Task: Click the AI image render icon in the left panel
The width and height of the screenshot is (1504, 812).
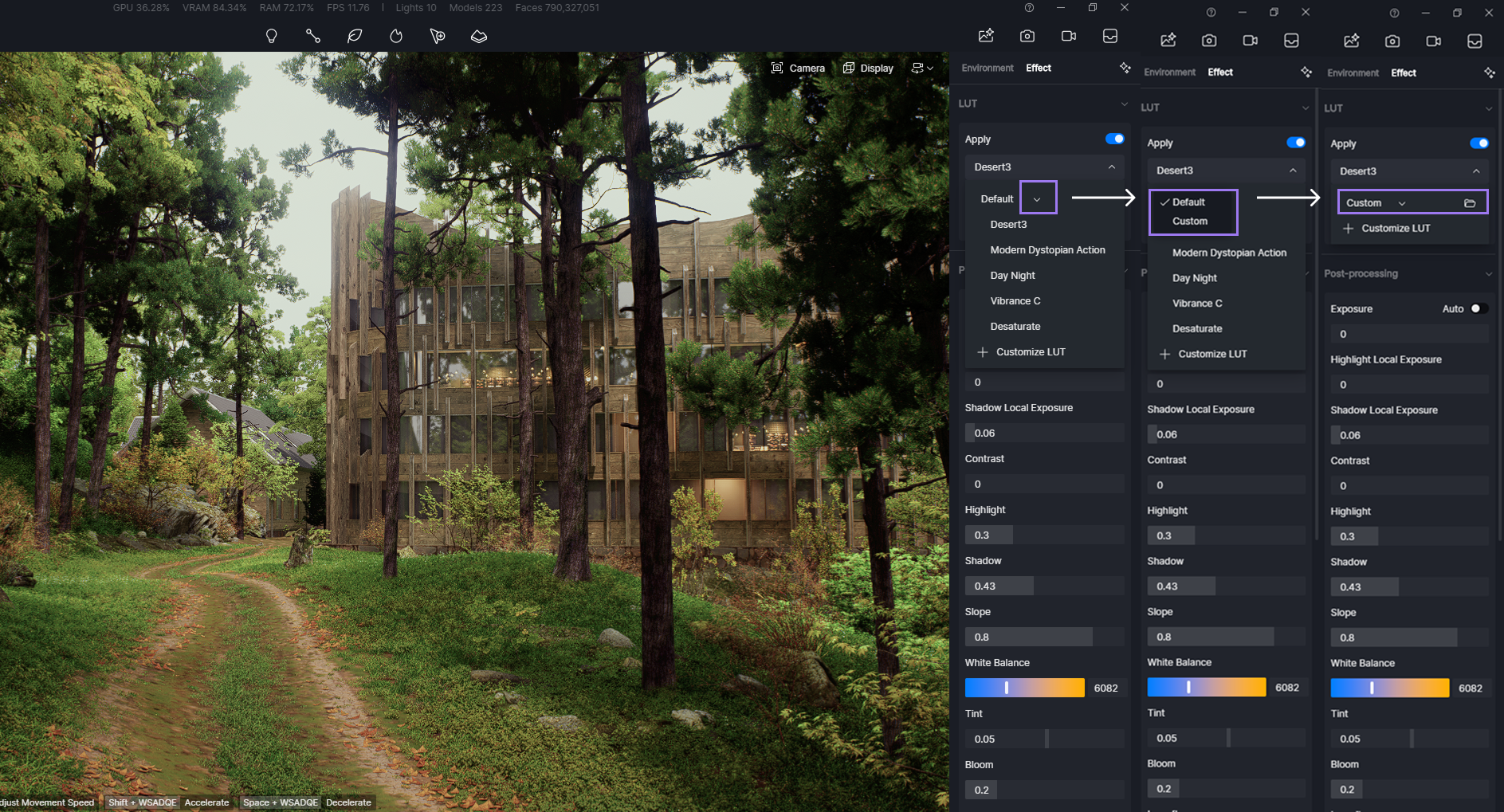Action: click(x=986, y=36)
